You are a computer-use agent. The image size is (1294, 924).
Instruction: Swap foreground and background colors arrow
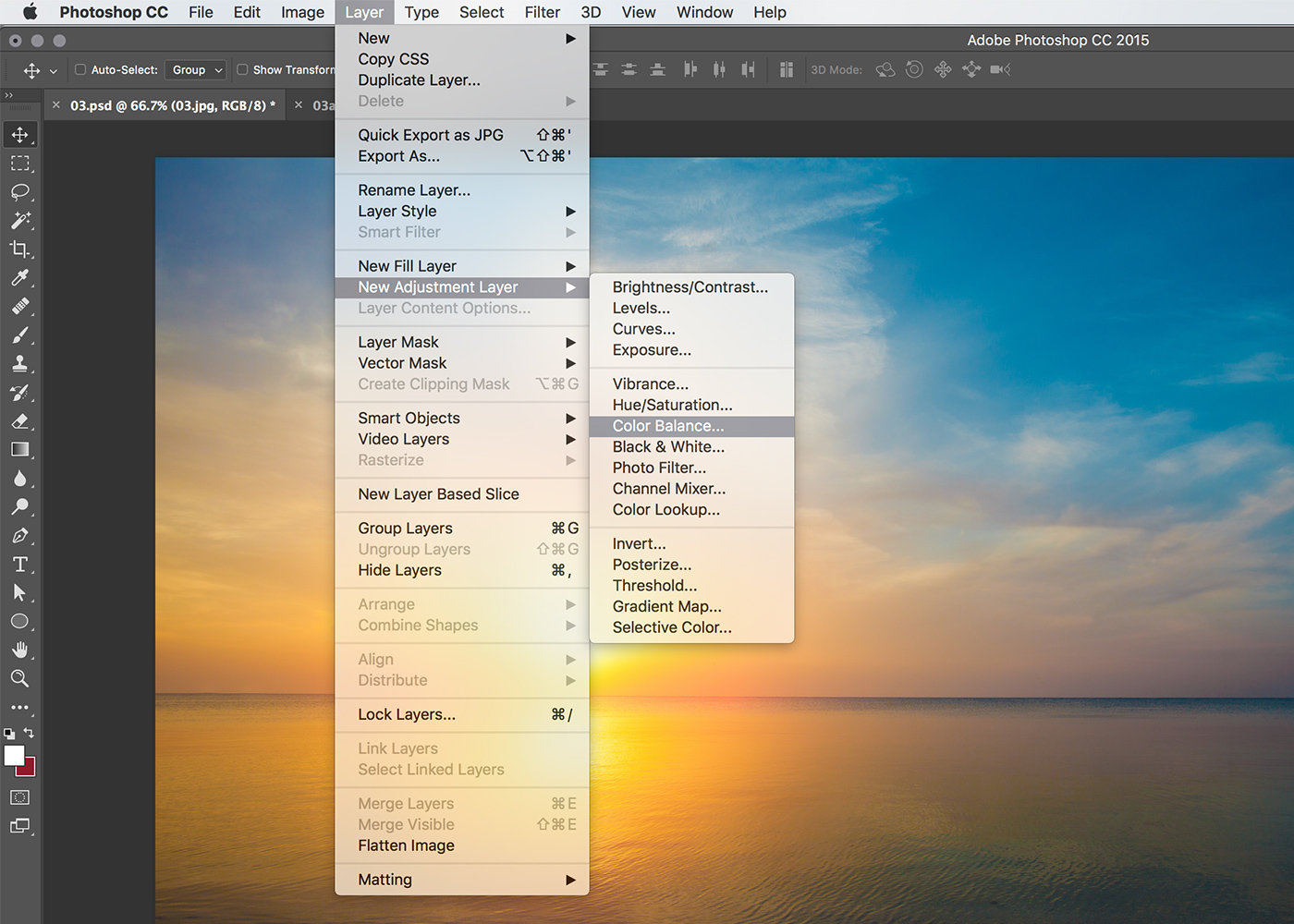coord(30,733)
